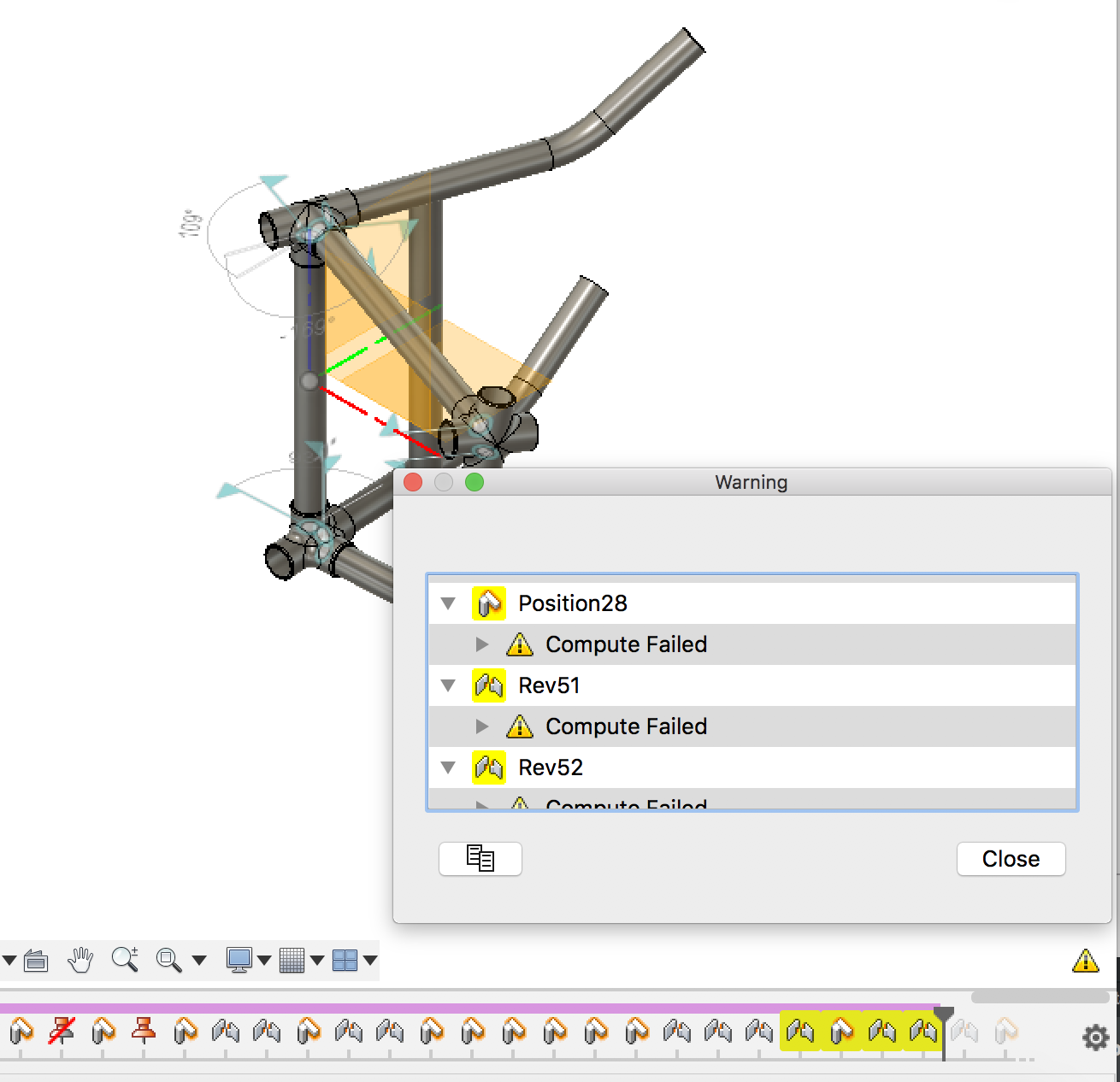Click the copy-to-clipboard icon in the Warning dialog
The width and height of the screenshot is (1120, 1082).
coord(480,859)
